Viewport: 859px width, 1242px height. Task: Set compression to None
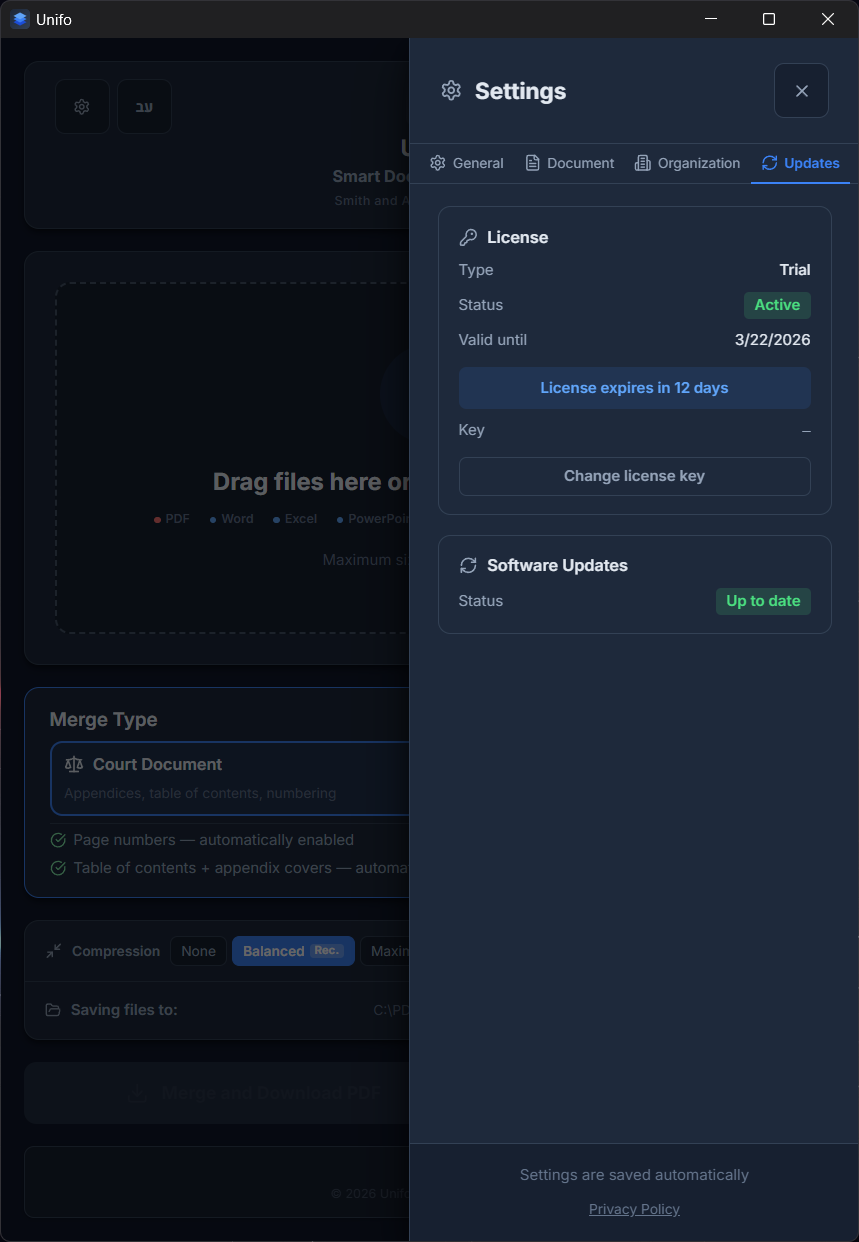click(198, 951)
